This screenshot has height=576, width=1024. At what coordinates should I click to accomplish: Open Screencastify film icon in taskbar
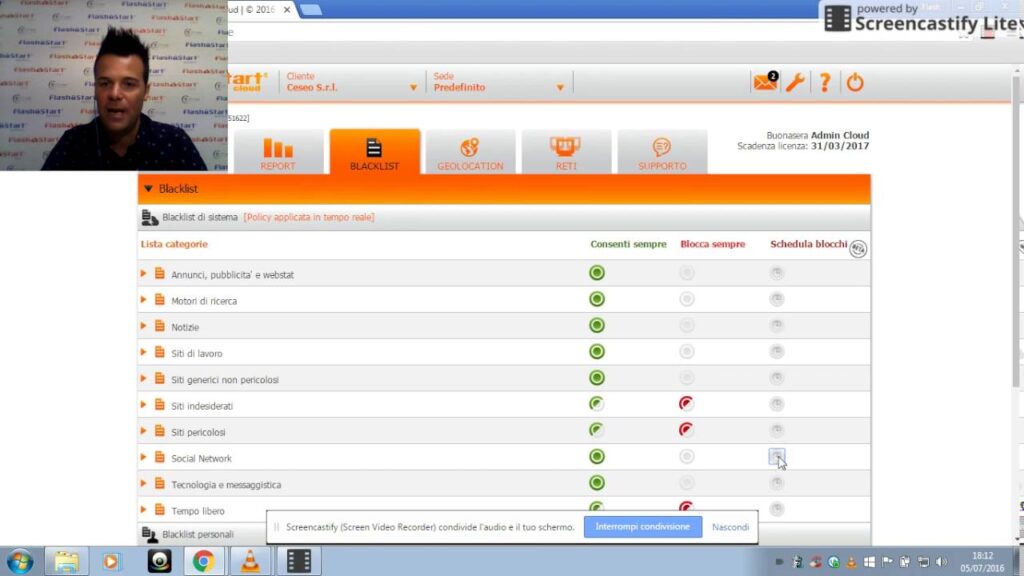click(298, 561)
